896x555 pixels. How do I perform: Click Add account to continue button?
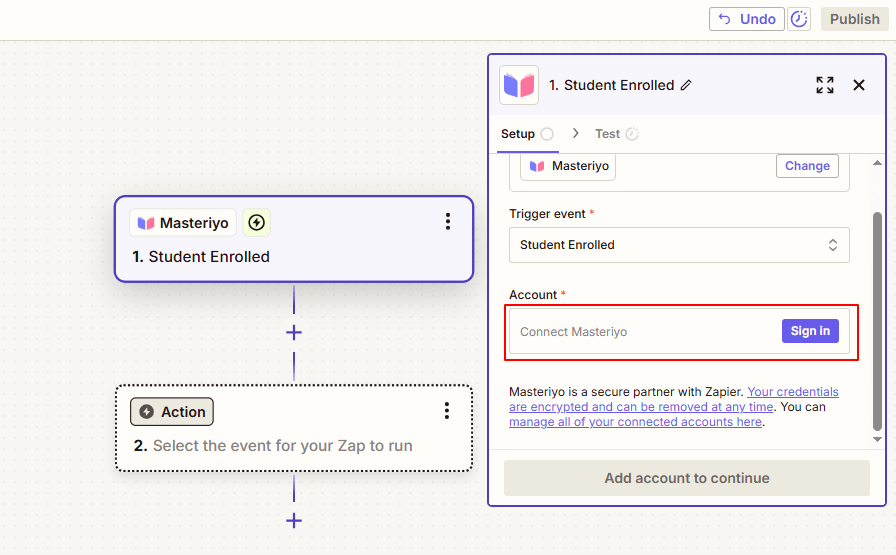pos(687,478)
